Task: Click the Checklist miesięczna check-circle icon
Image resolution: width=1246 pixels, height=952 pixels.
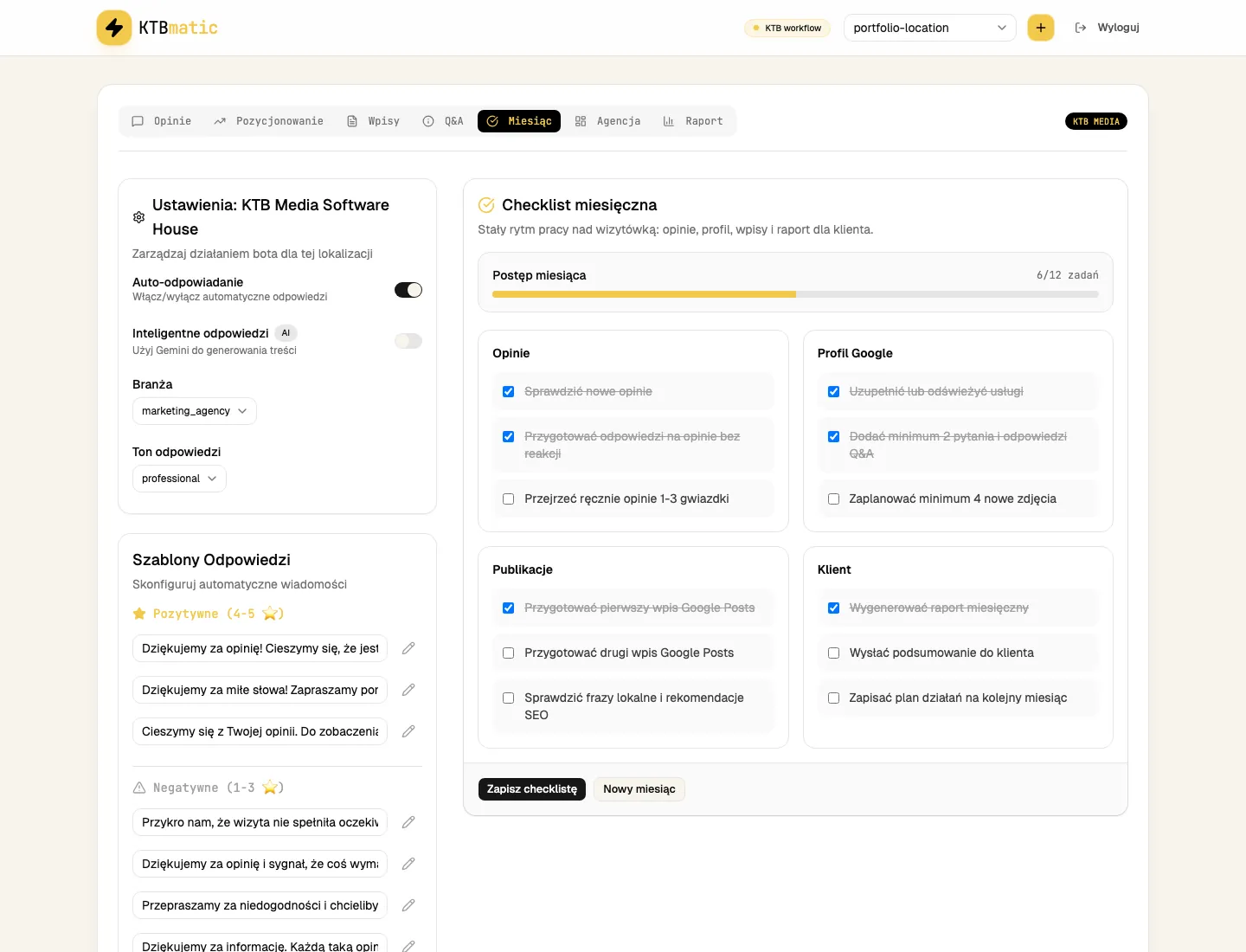Action: (x=486, y=205)
